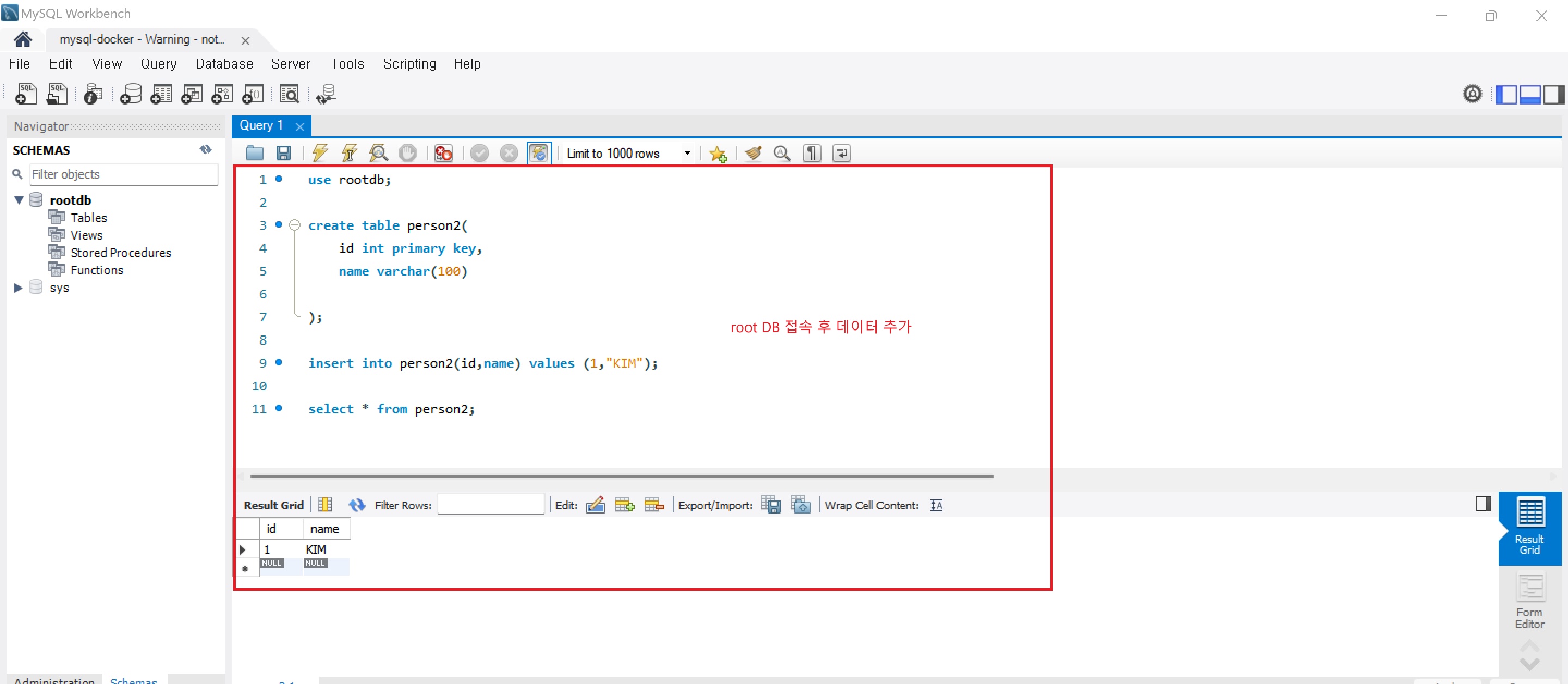Viewport: 1568px width, 684px height.
Task: Toggle the left sidebar panel visibility
Action: pyautogui.click(x=1506, y=94)
